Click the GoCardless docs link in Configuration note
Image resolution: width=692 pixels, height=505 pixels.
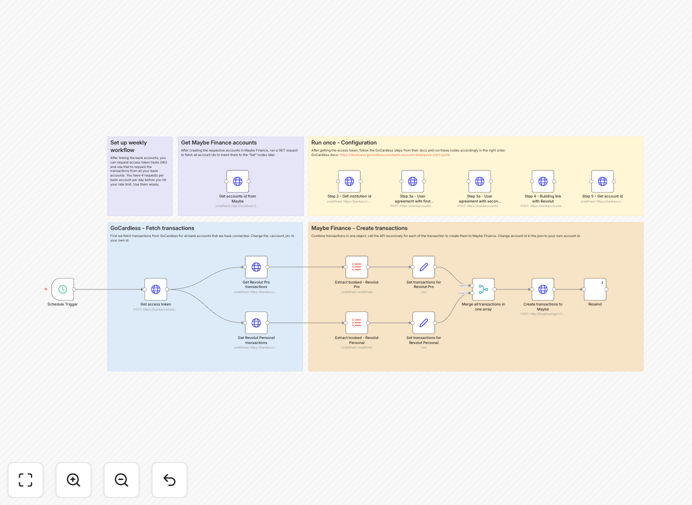click(395, 155)
